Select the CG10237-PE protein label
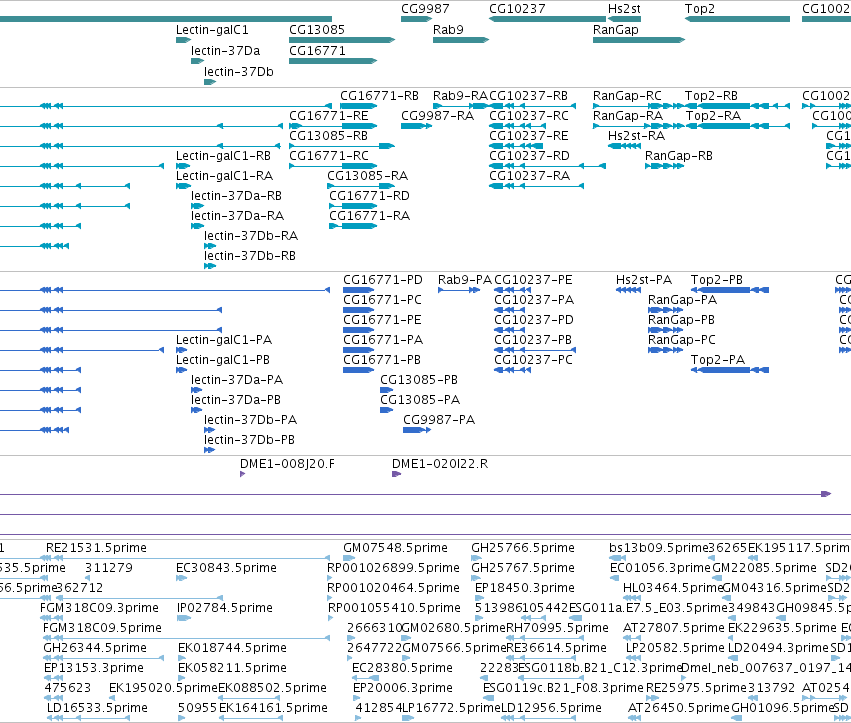This screenshot has height=723, width=851. [533, 280]
